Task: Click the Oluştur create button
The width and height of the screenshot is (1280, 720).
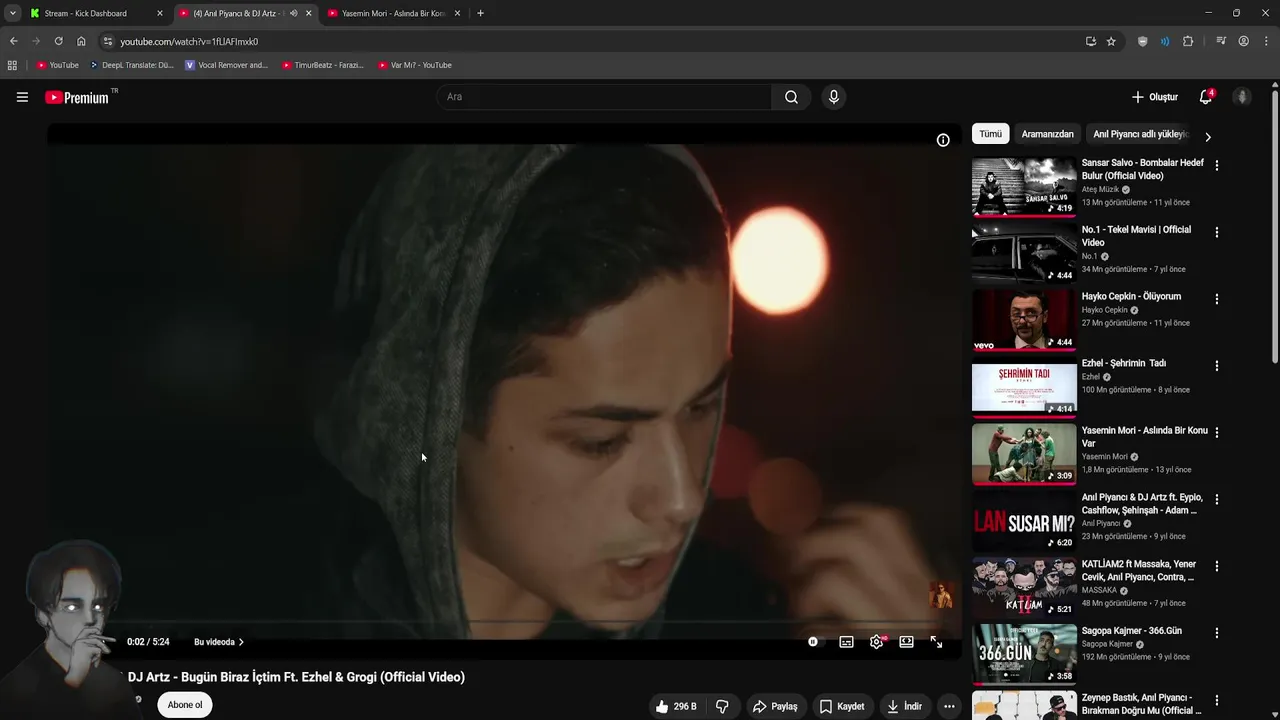Action: tap(1155, 97)
